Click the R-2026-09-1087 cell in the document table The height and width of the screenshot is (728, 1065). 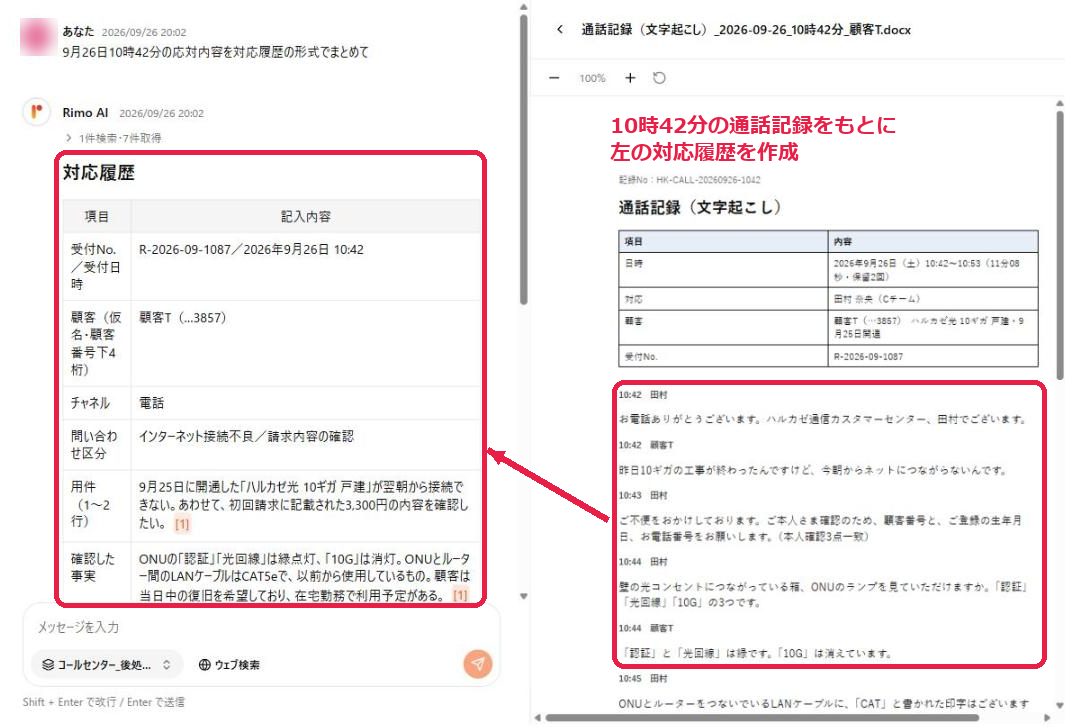coord(933,356)
